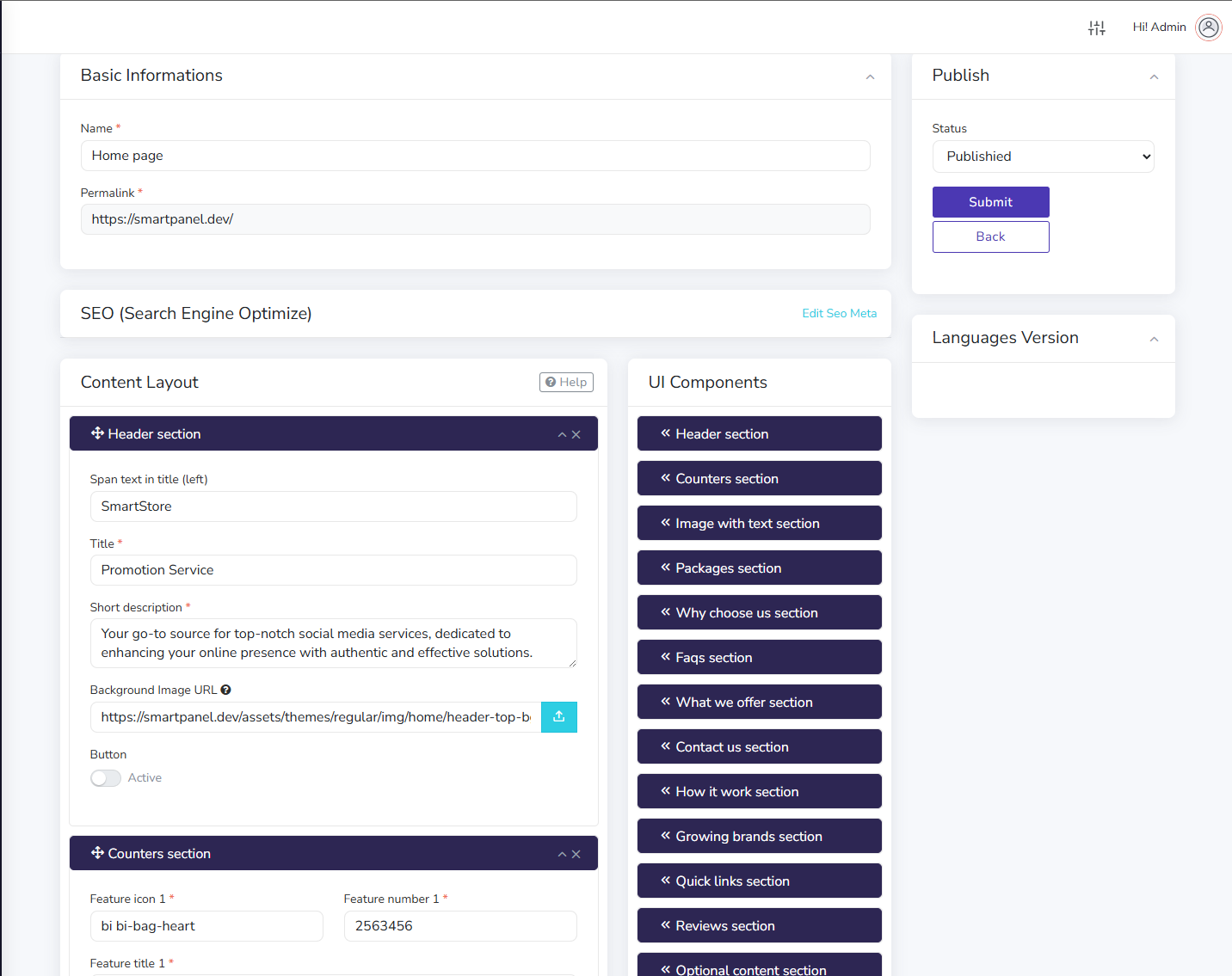This screenshot has width=1232, height=976.
Task: Click the Submit button
Action: (x=990, y=201)
